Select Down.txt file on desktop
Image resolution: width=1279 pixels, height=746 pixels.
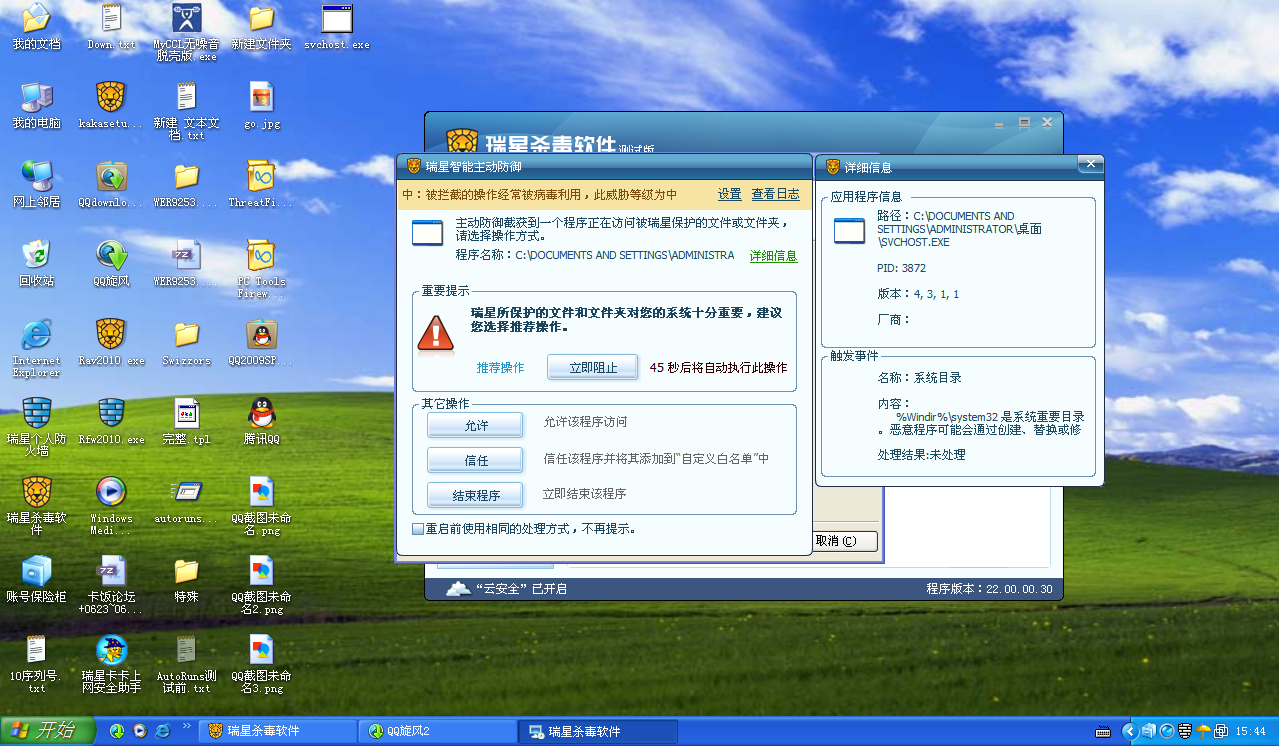pyautogui.click(x=112, y=27)
